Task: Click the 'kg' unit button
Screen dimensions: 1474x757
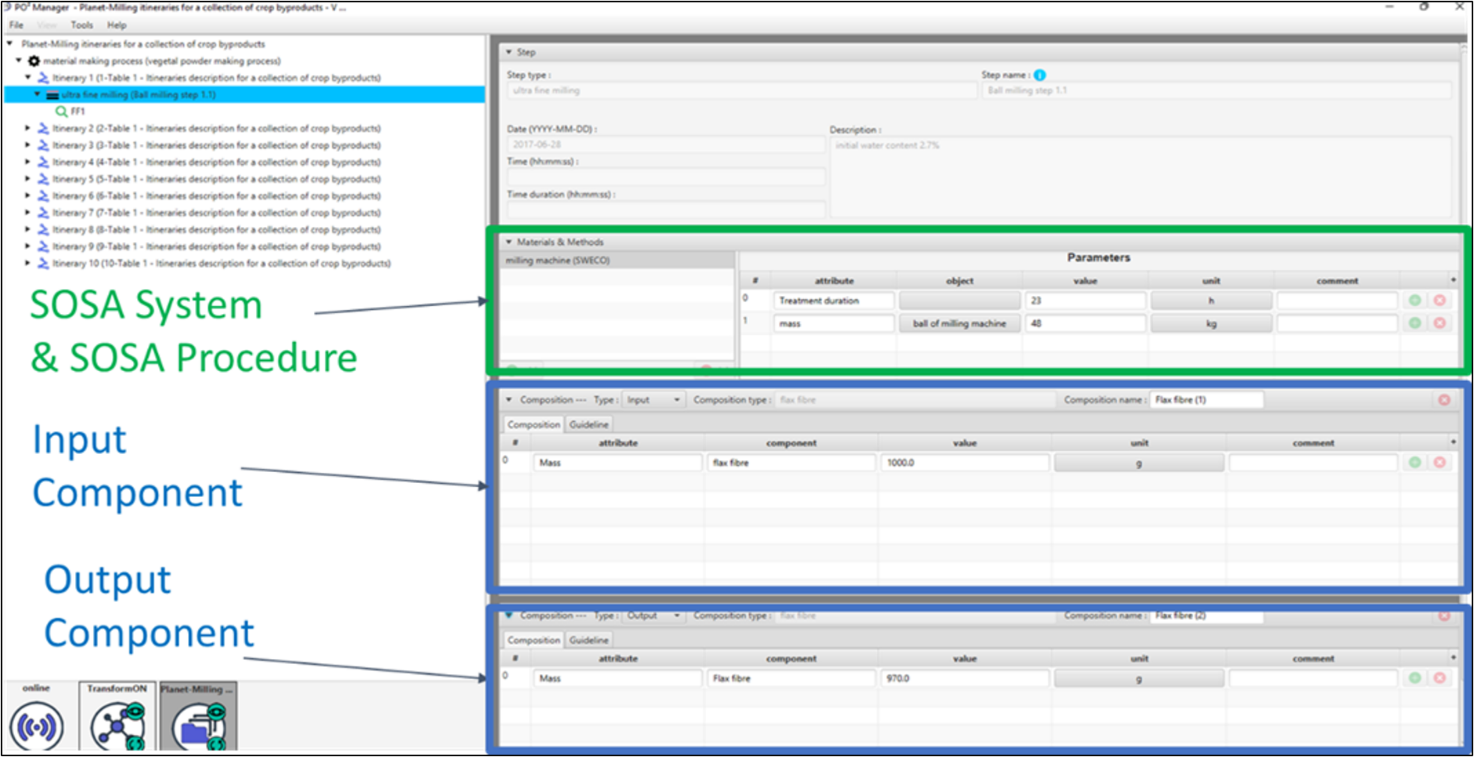Action: pos(1211,323)
